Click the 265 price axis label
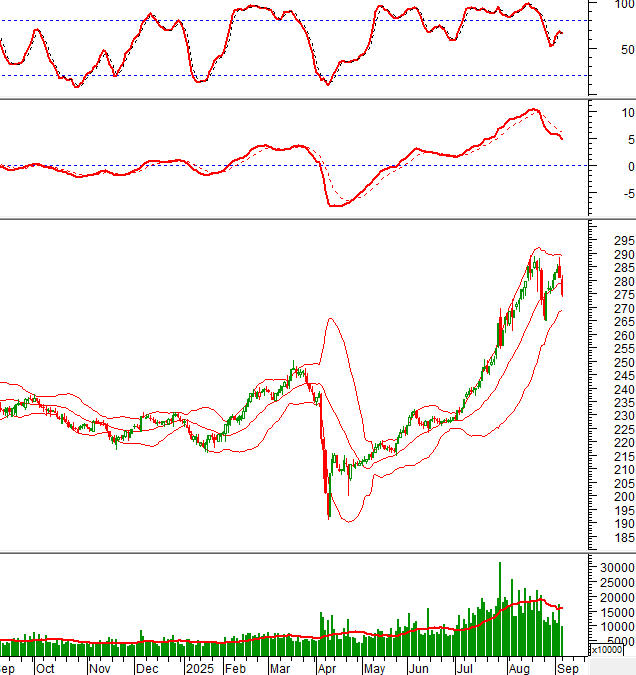636x675 pixels. (x=624, y=322)
